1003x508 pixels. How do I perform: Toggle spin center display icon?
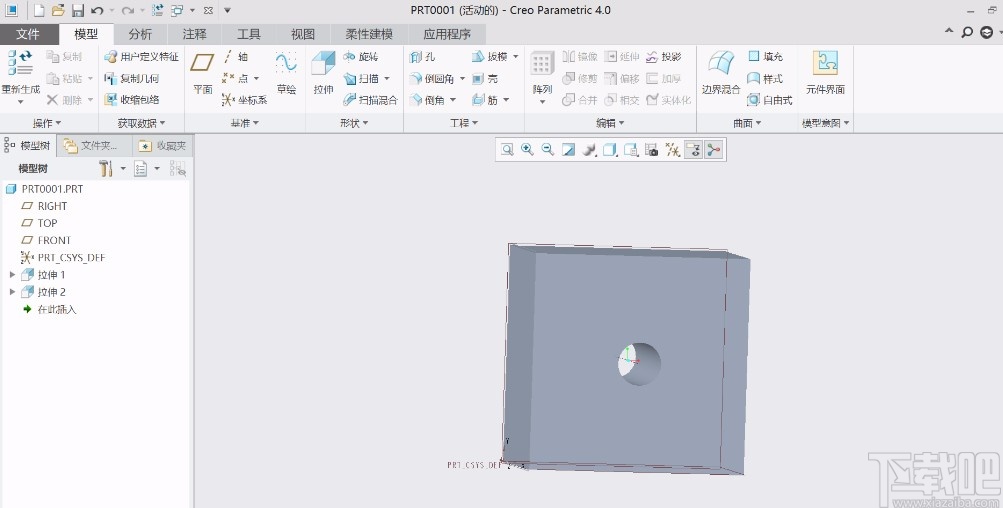pyautogui.click(x=714, y=150)
